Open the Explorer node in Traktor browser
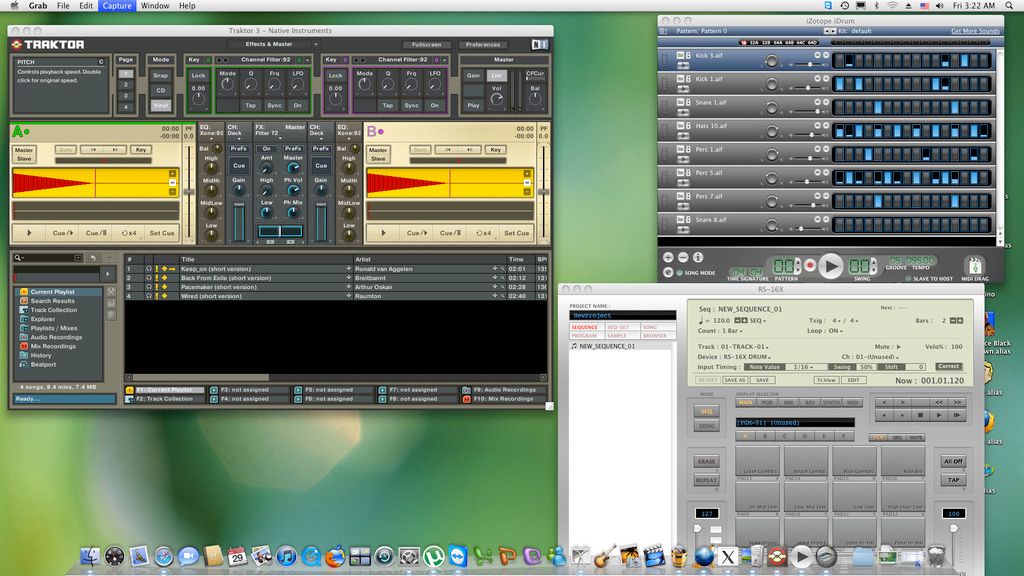1024x576 pixels. (x=42, y=319)
